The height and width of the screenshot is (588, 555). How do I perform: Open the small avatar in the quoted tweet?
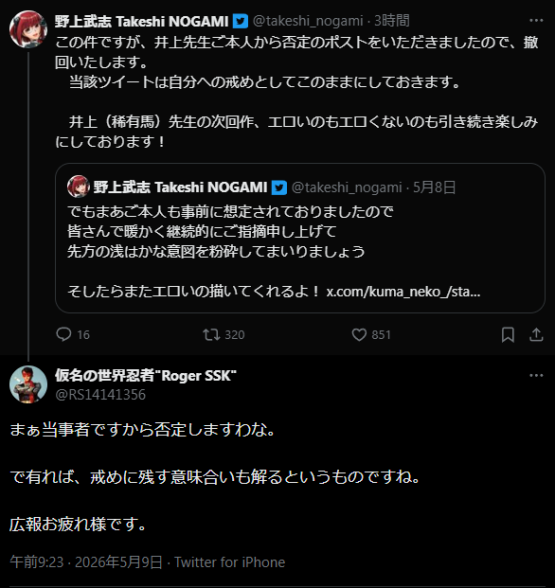click(x=78, y=186)
